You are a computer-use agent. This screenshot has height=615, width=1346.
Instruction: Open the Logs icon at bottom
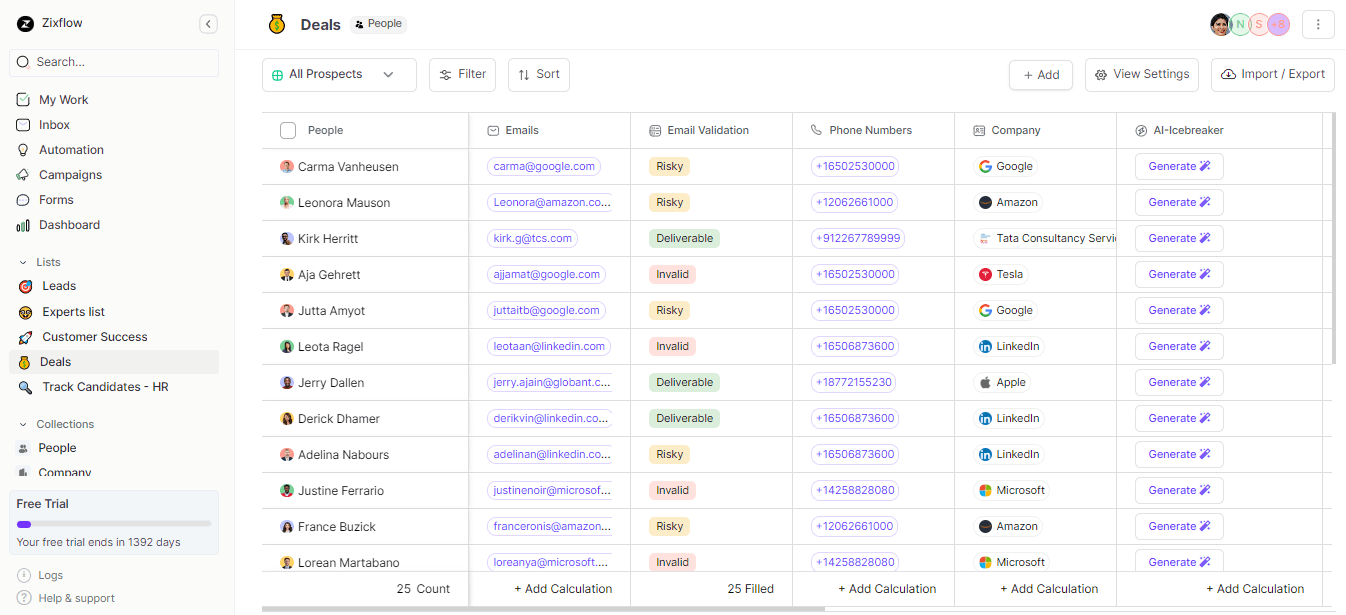point(23,575)
